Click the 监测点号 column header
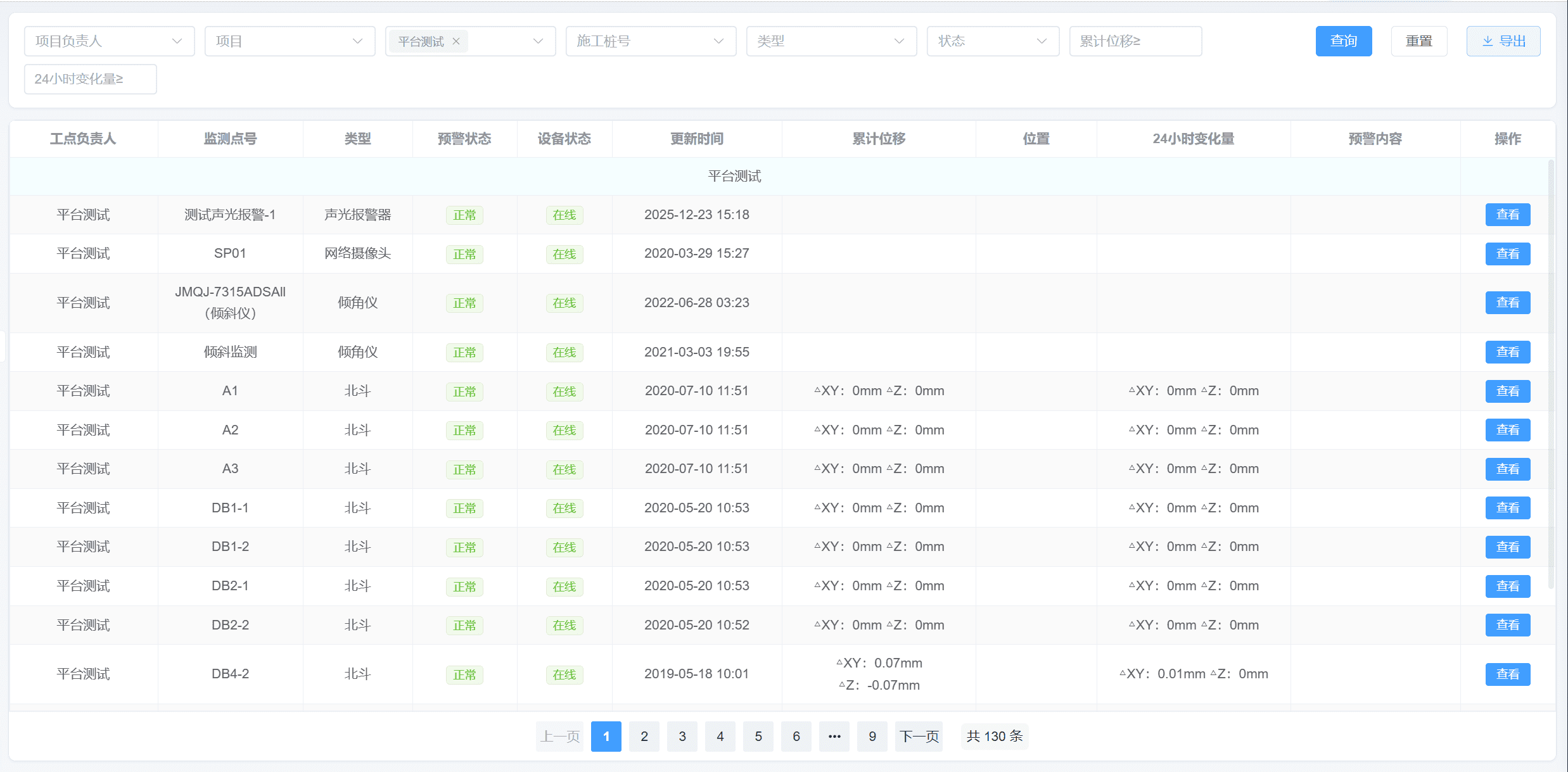Viewport: 1568px width, 772px height. tap(231, 139)
